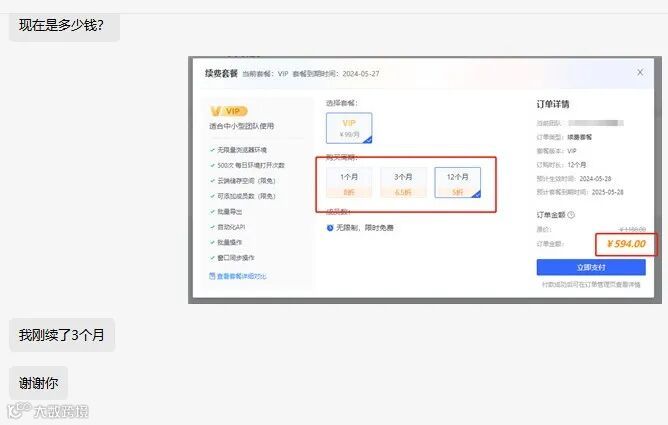Click the help icon beside 订单金额
Screen dimensions: 668x425
pos(571,215)
